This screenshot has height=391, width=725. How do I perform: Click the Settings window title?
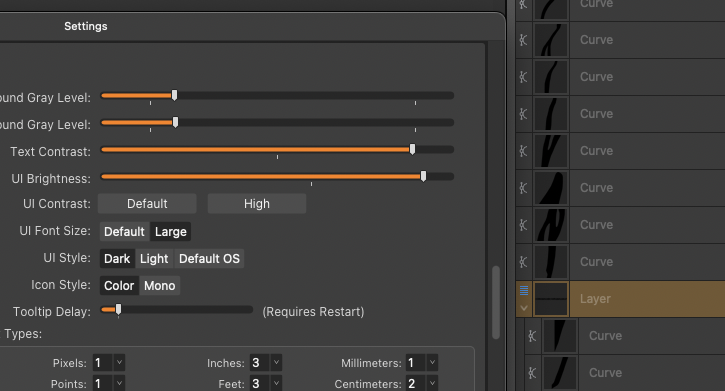click(x=86, y=26)
